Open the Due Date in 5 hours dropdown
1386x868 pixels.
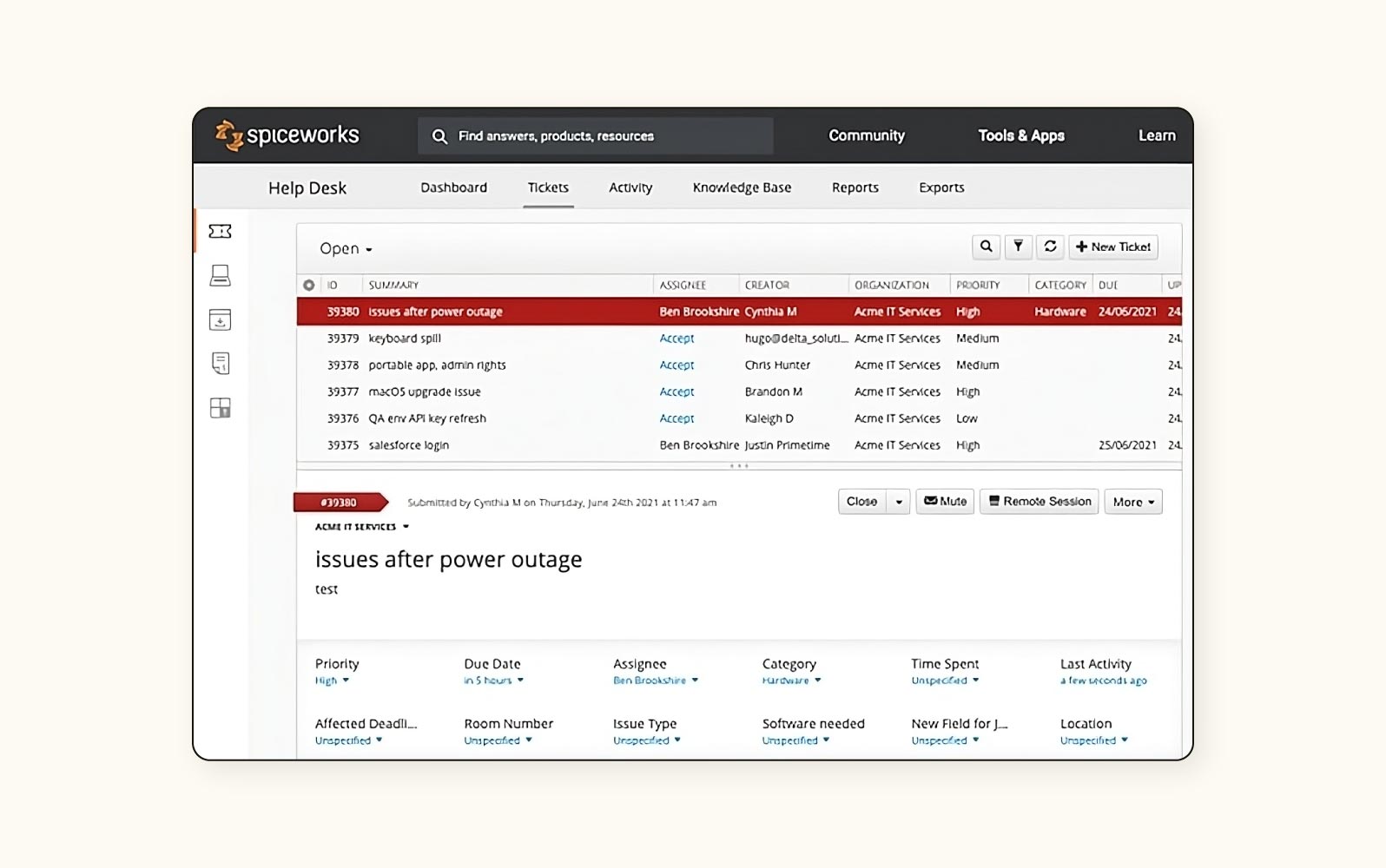pyautogui.click(x=493, y=681)
